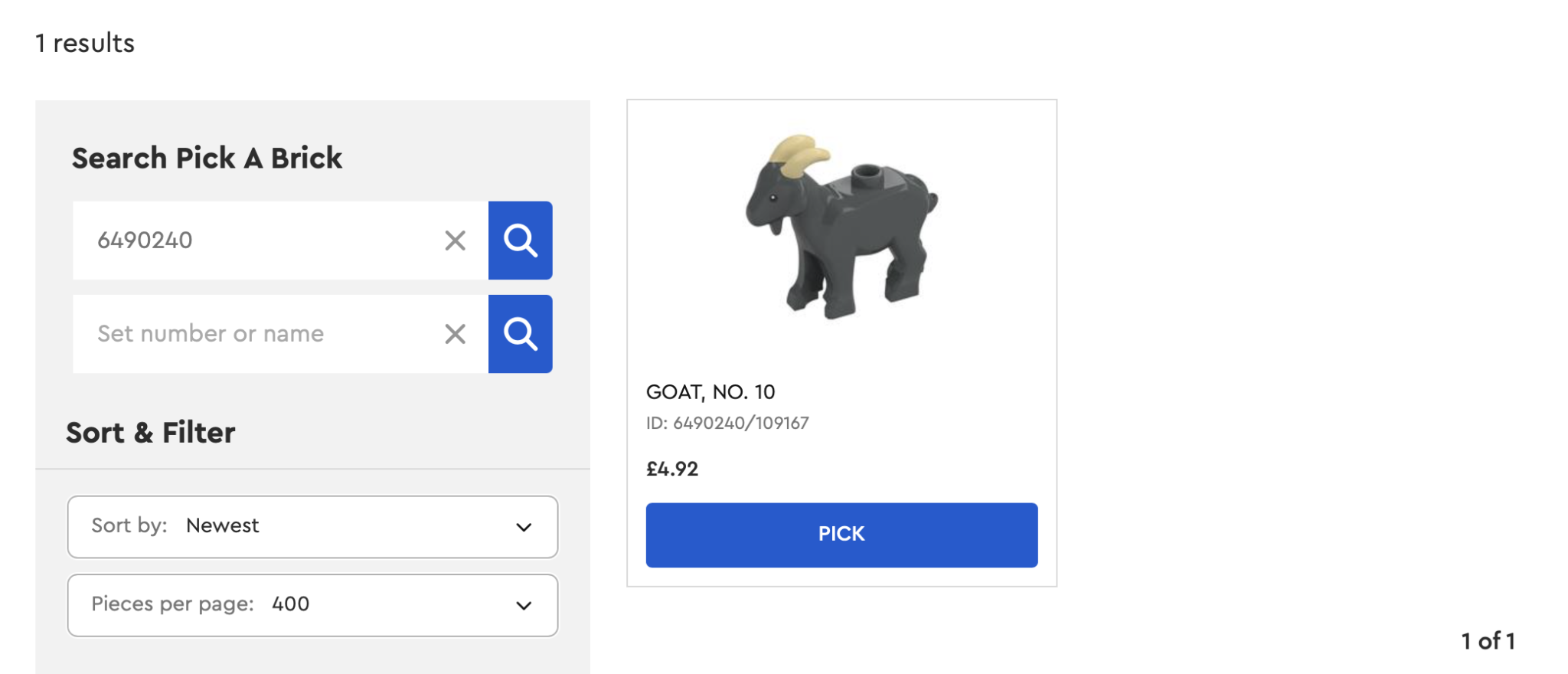
Task: Click the PICK button for the goat
Action: (x=841, y=535)
